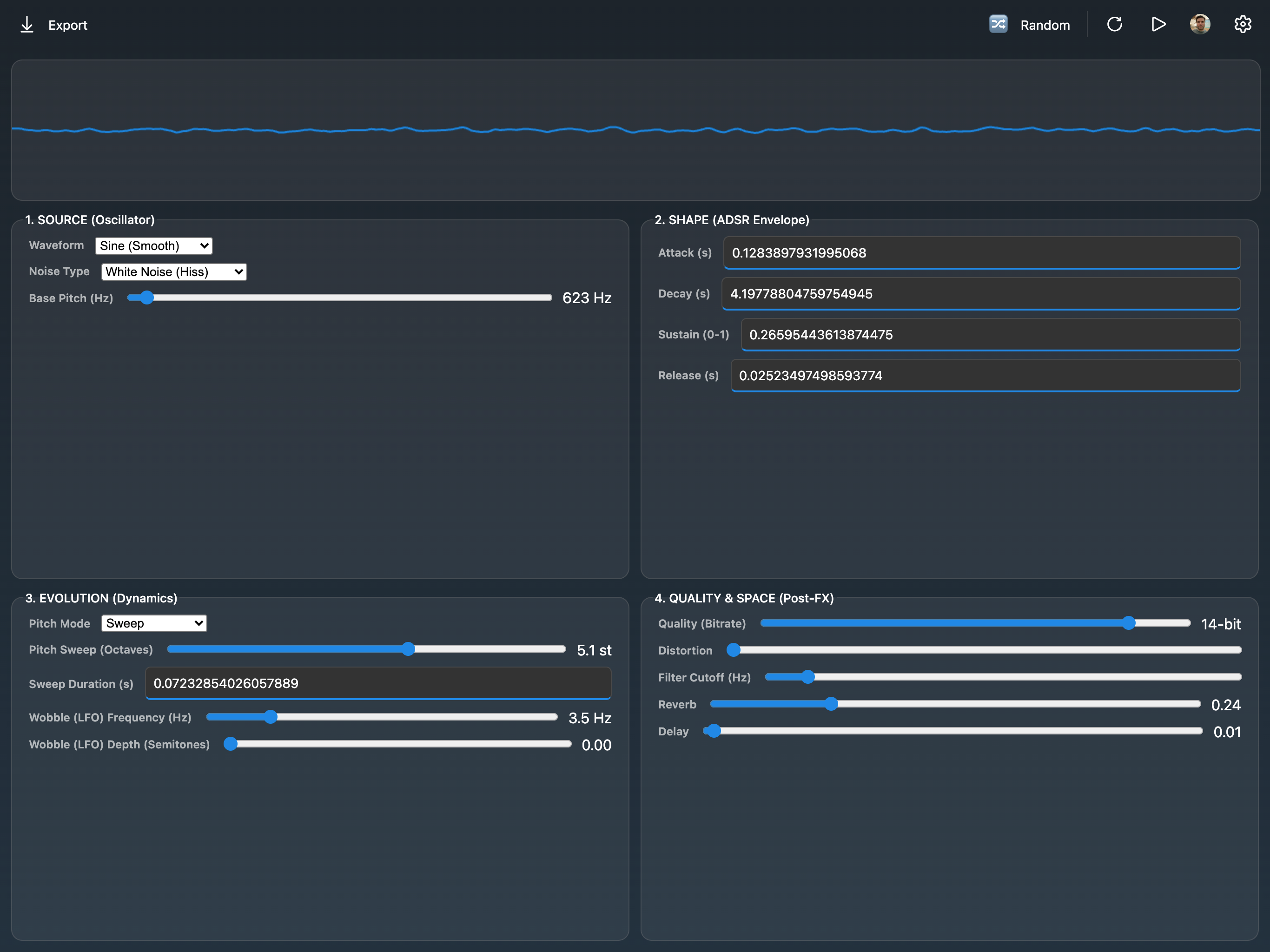Screen dimensions: 1270x952
Task: Focus the Attack (s) input field
Action: [982, 252]
